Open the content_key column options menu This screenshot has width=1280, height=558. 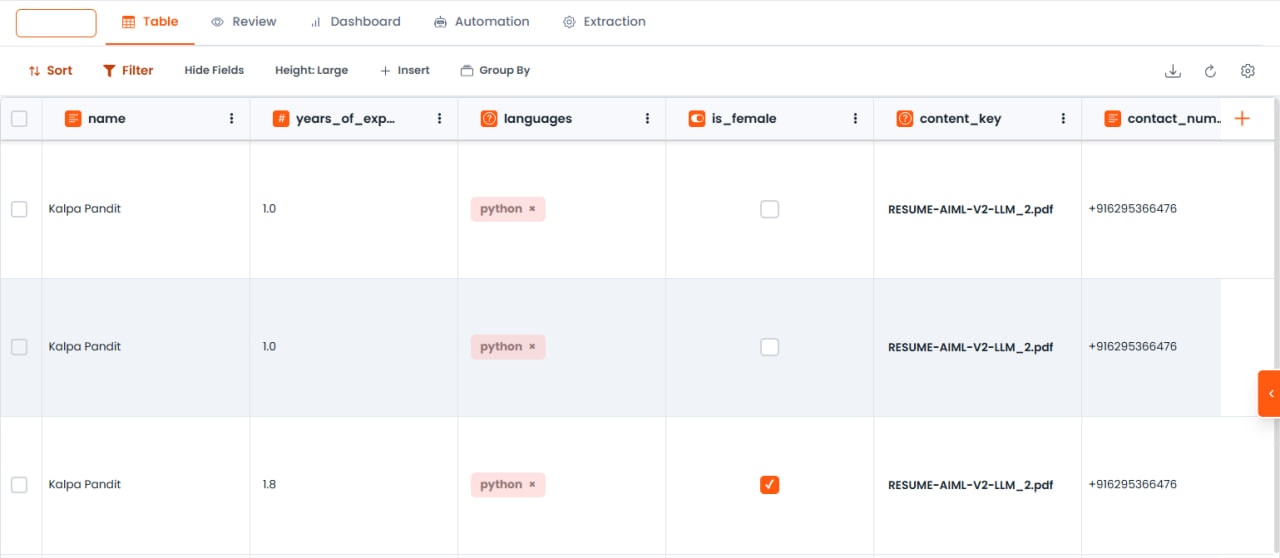pos(1063,119)
